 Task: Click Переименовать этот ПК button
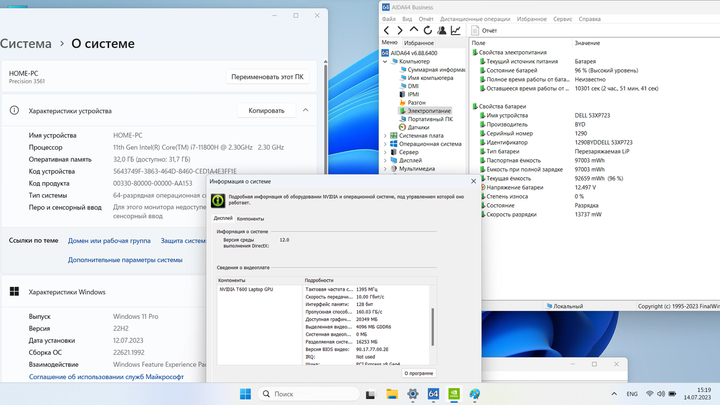[x=267, y=77]
